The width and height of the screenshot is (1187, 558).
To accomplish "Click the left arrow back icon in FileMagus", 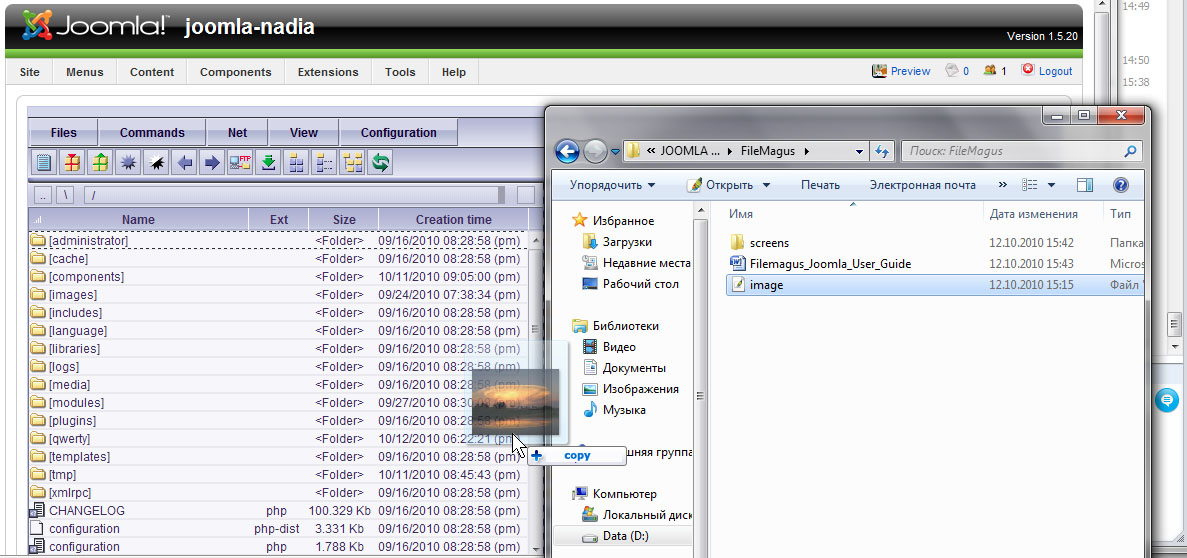I will pos(184,163).
